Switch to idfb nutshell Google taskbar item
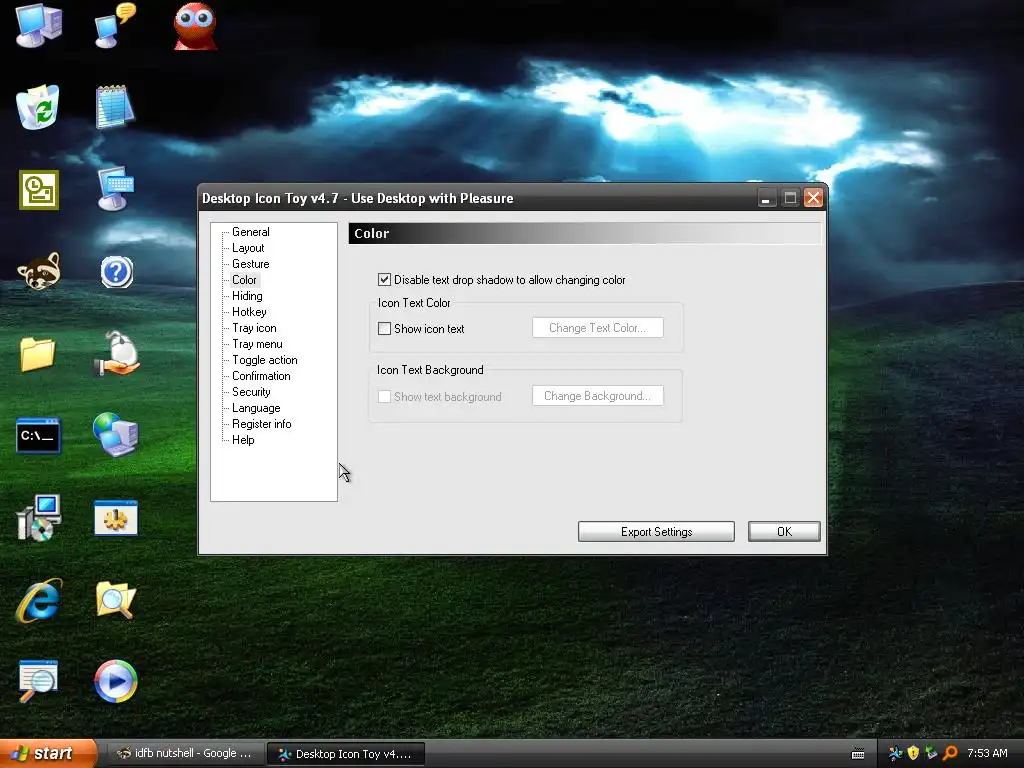Screen dimensions: 1024x768 185,753
